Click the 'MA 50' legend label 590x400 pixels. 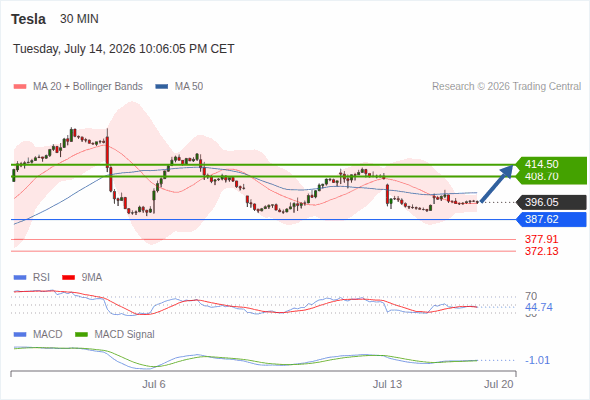pyautogui.click(x=189, y=87)
